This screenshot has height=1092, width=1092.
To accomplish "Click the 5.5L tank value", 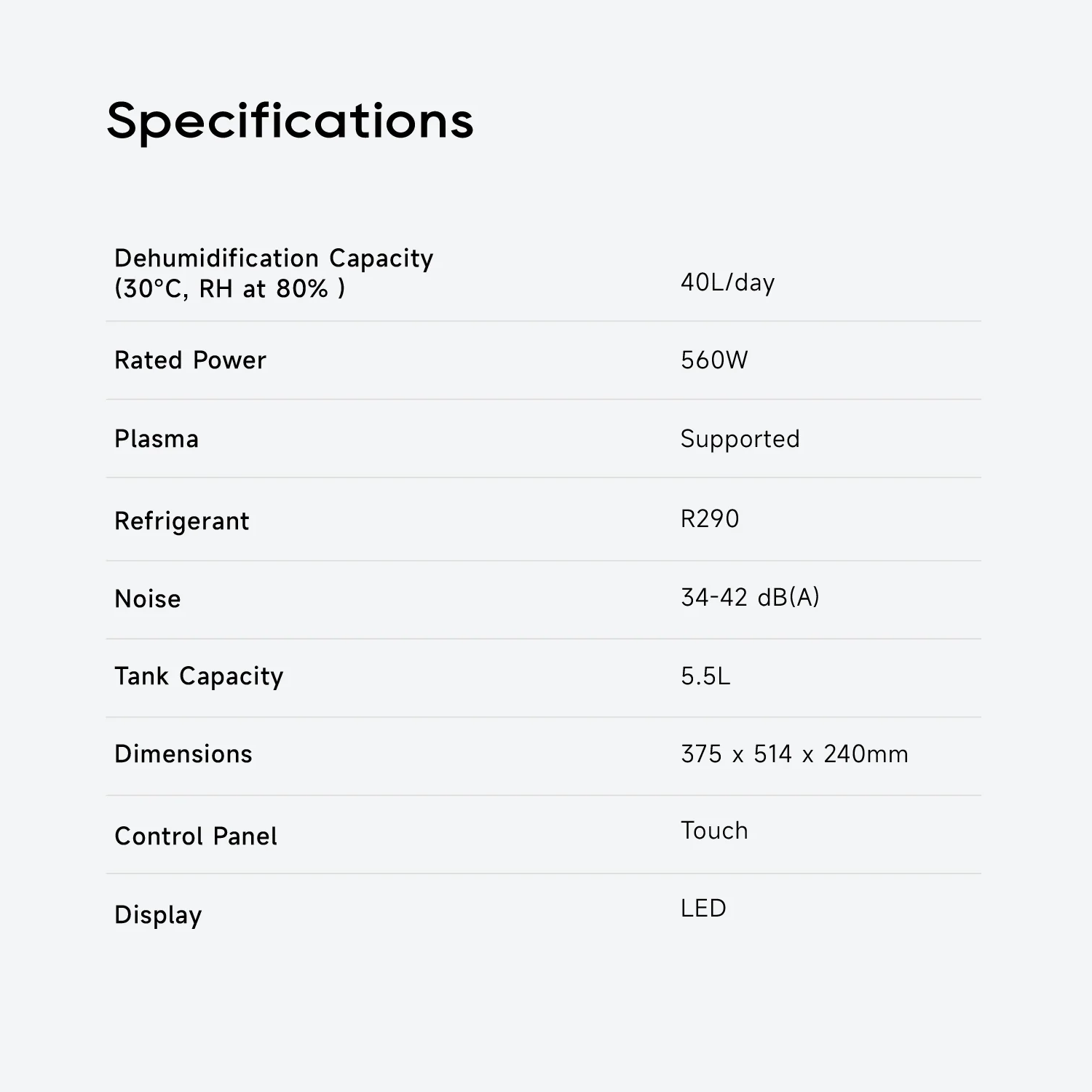I will pyautogui.click(x=705, y=676).
